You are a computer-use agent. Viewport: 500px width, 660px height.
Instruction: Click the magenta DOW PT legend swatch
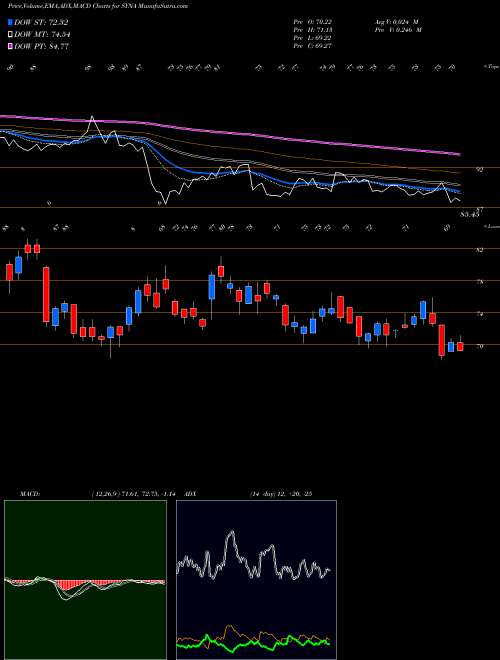10,46
